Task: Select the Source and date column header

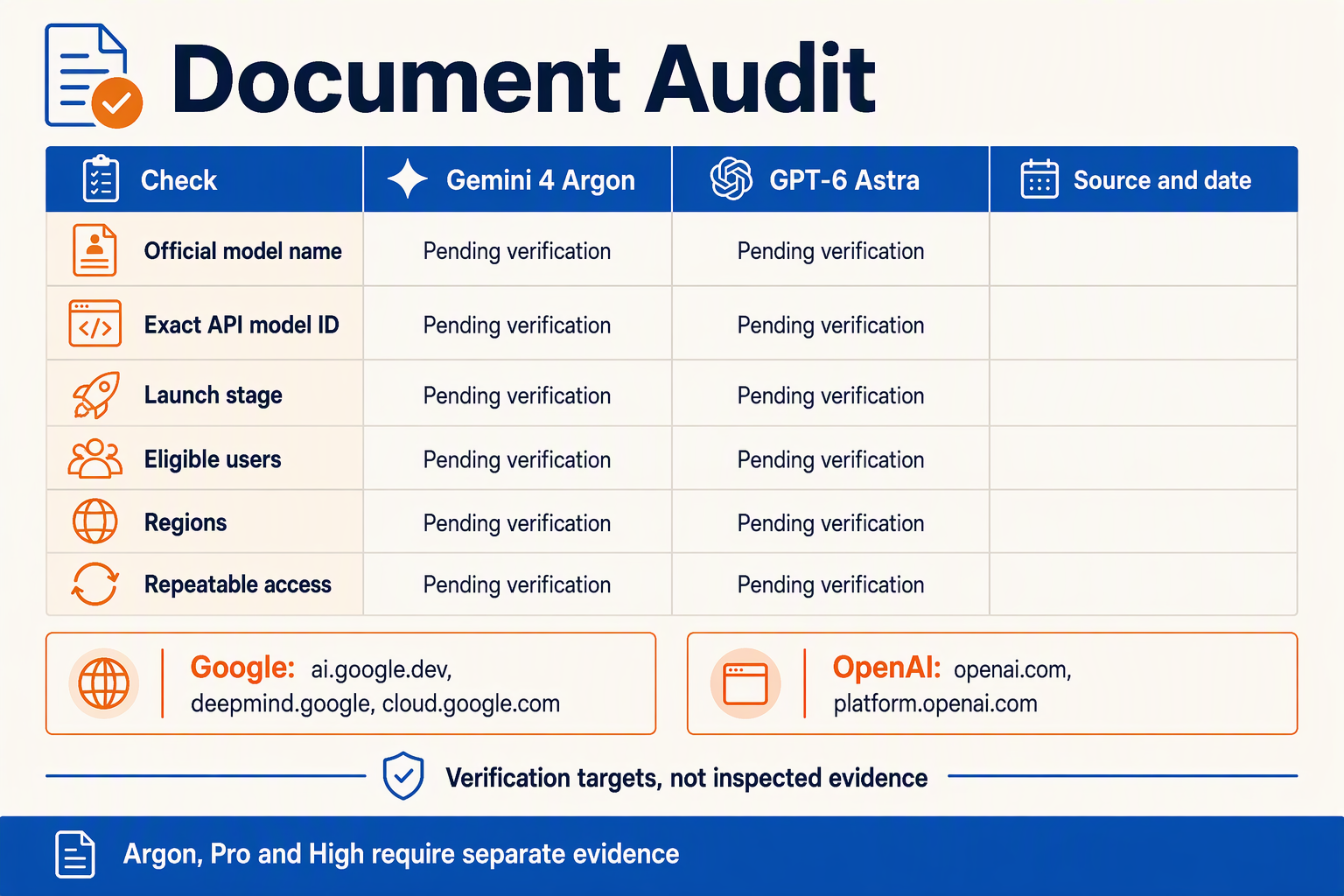Action: [x=1144, y=179]
